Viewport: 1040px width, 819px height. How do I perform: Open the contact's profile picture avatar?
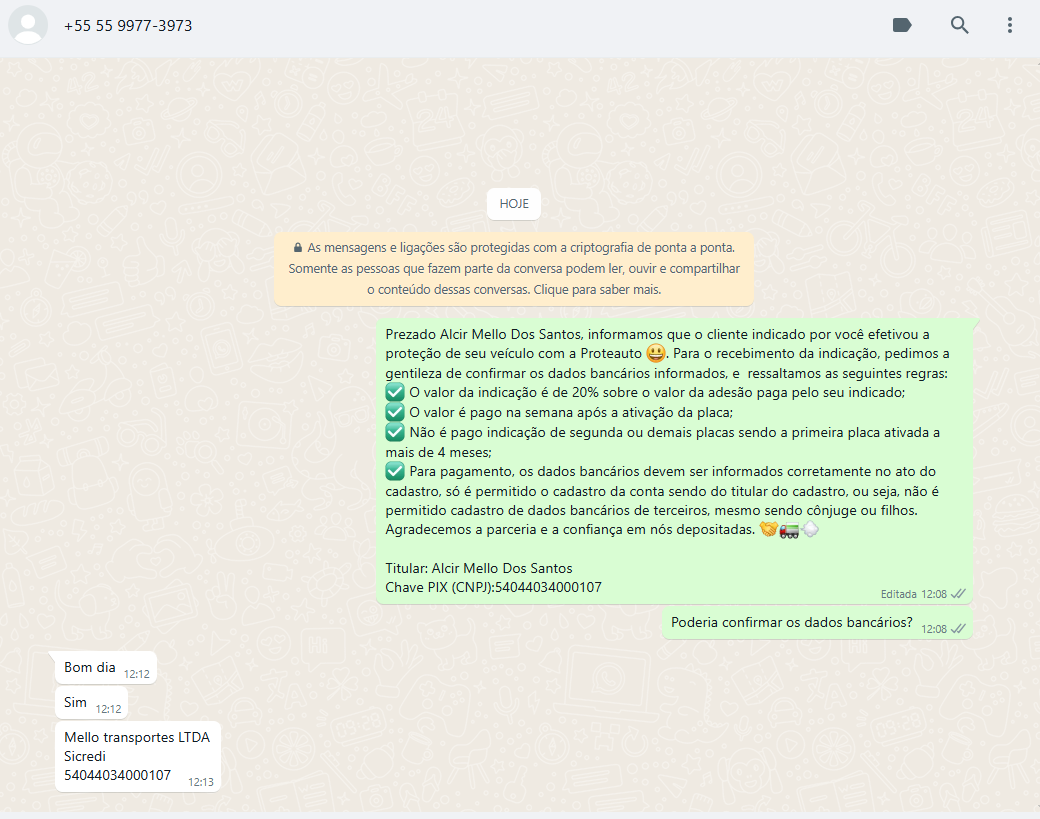pos(28,25)
